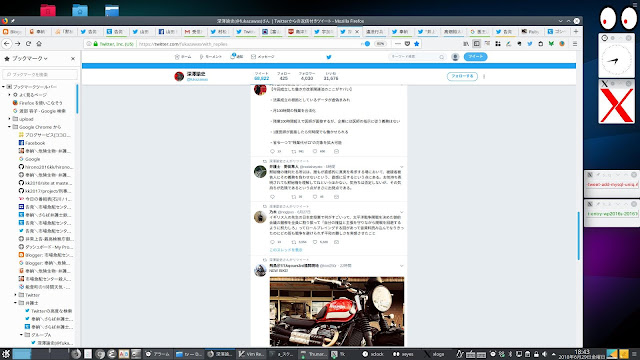Screen dimensions: 640x360
Task: Save page to Pocket icon
Action: point(407,44)
